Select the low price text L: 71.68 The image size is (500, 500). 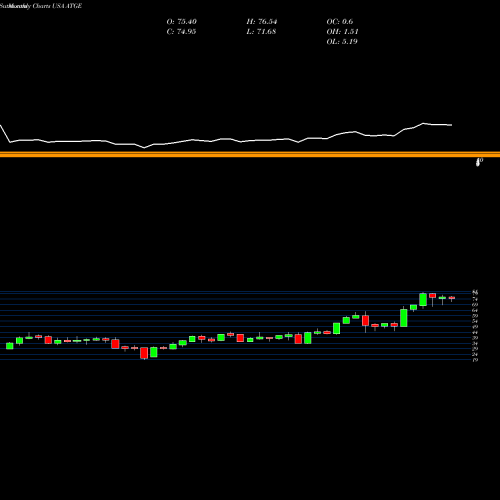point(261,32)
